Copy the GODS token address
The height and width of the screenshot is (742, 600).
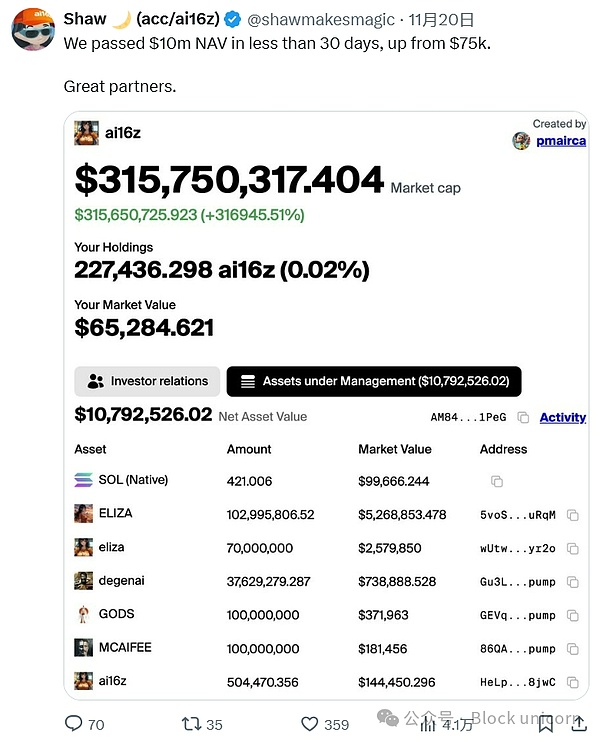(x=573, y=615)
